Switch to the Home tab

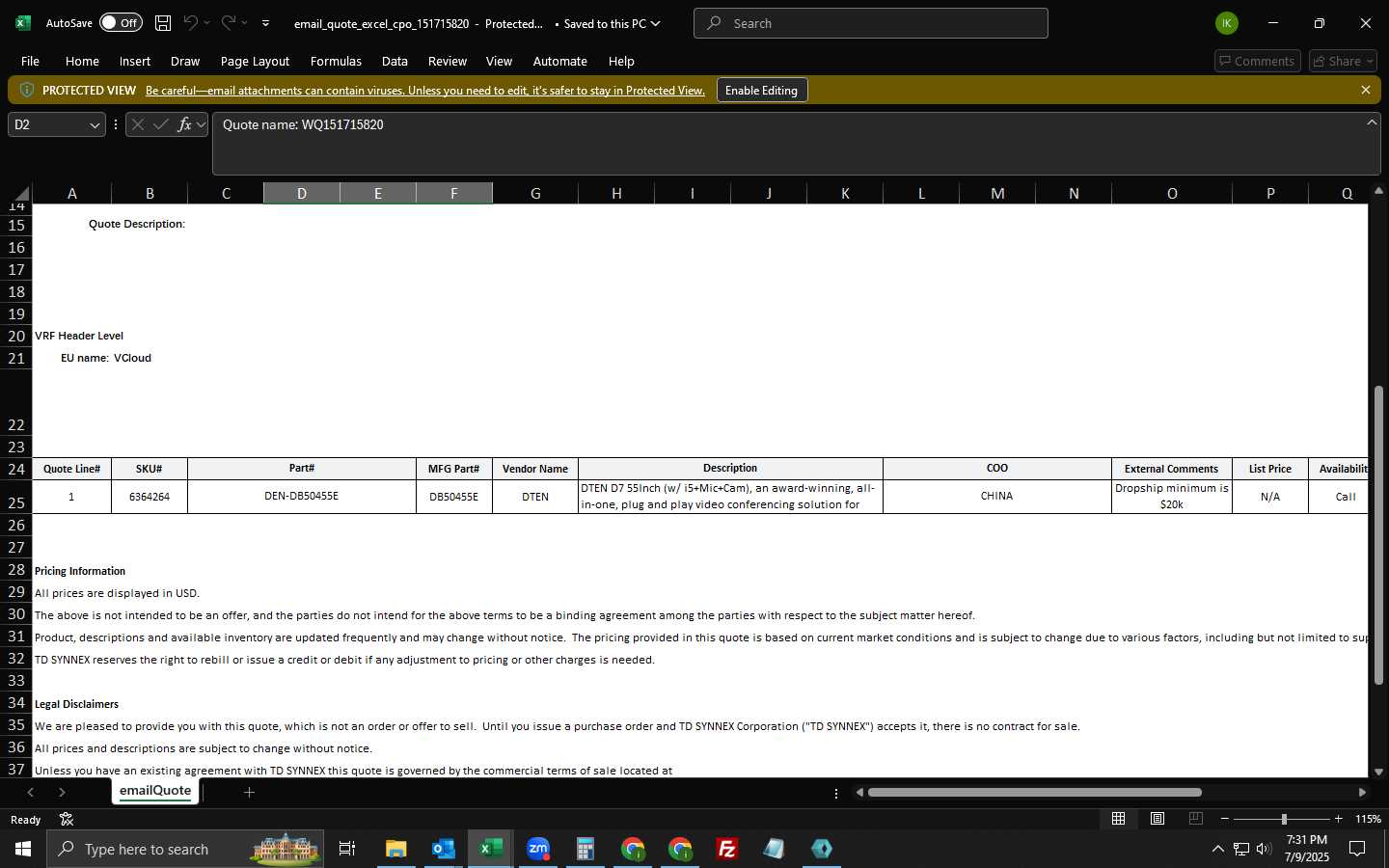pos(82,61)
